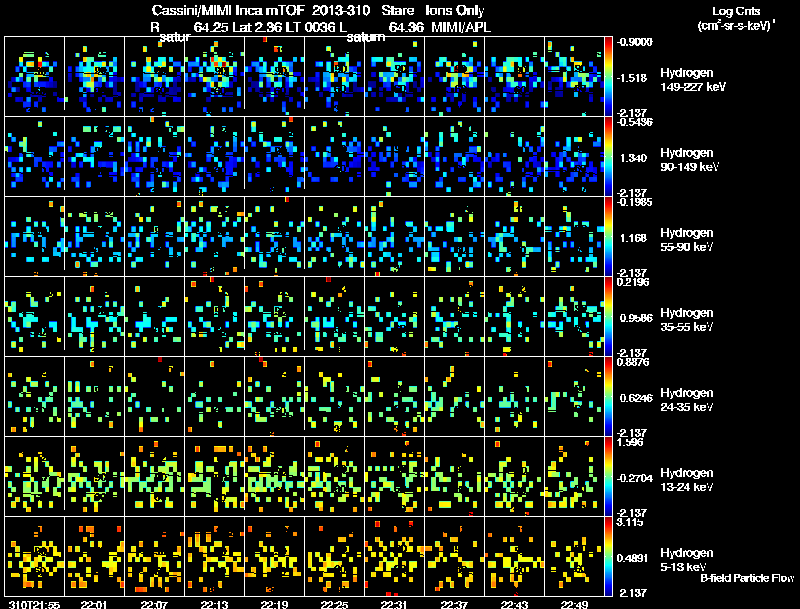
Task: Click the Hydrogen 13-24 keV label
Action: [687, 479]
